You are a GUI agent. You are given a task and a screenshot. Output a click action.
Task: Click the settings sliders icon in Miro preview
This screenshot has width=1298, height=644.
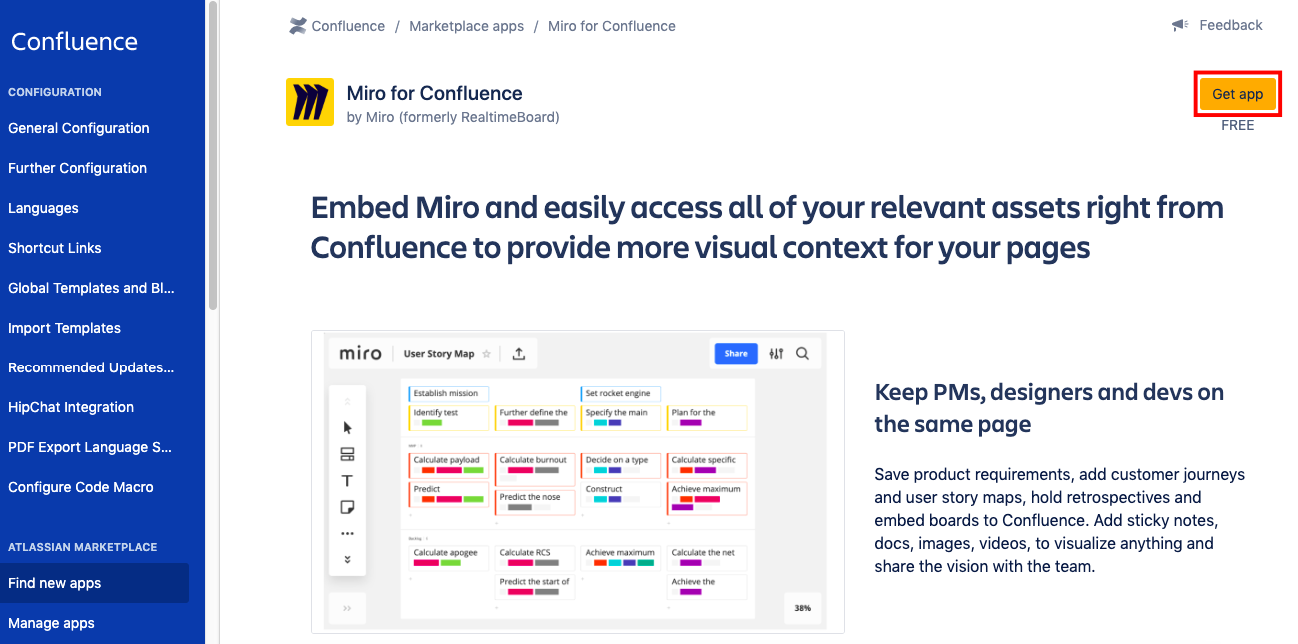777,353
